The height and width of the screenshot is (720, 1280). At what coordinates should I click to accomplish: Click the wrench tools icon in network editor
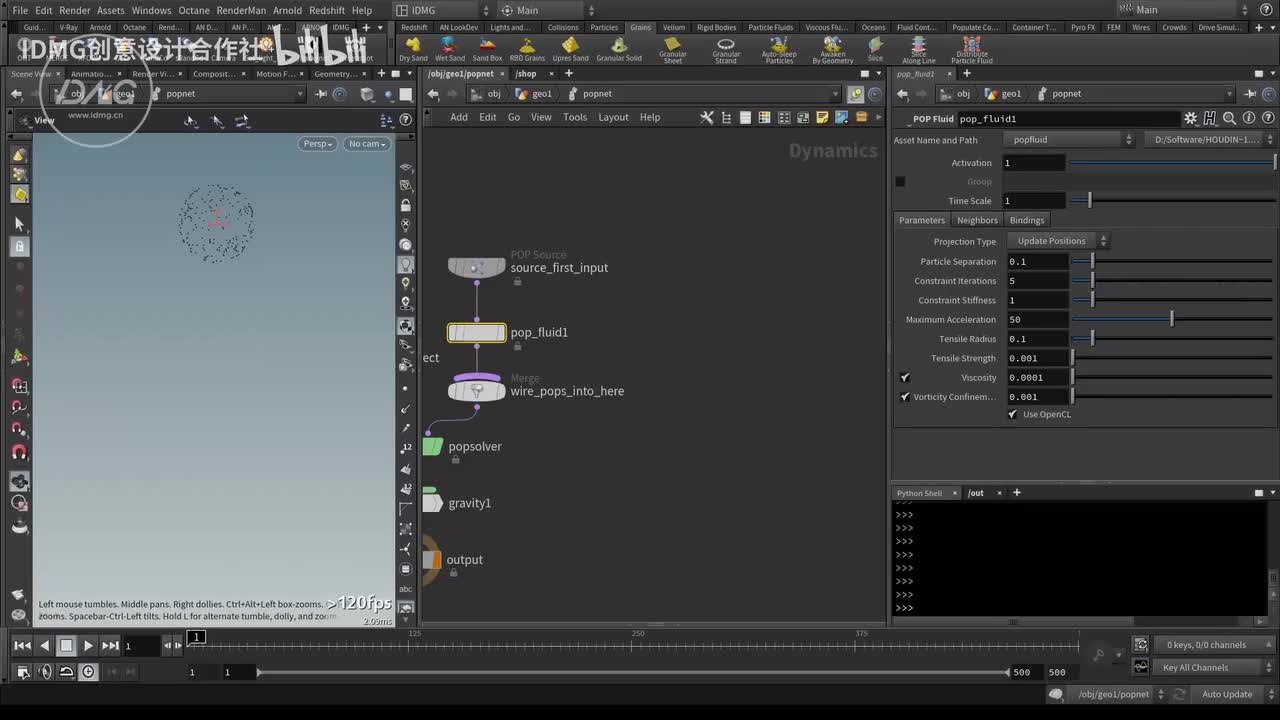point(707,117)
